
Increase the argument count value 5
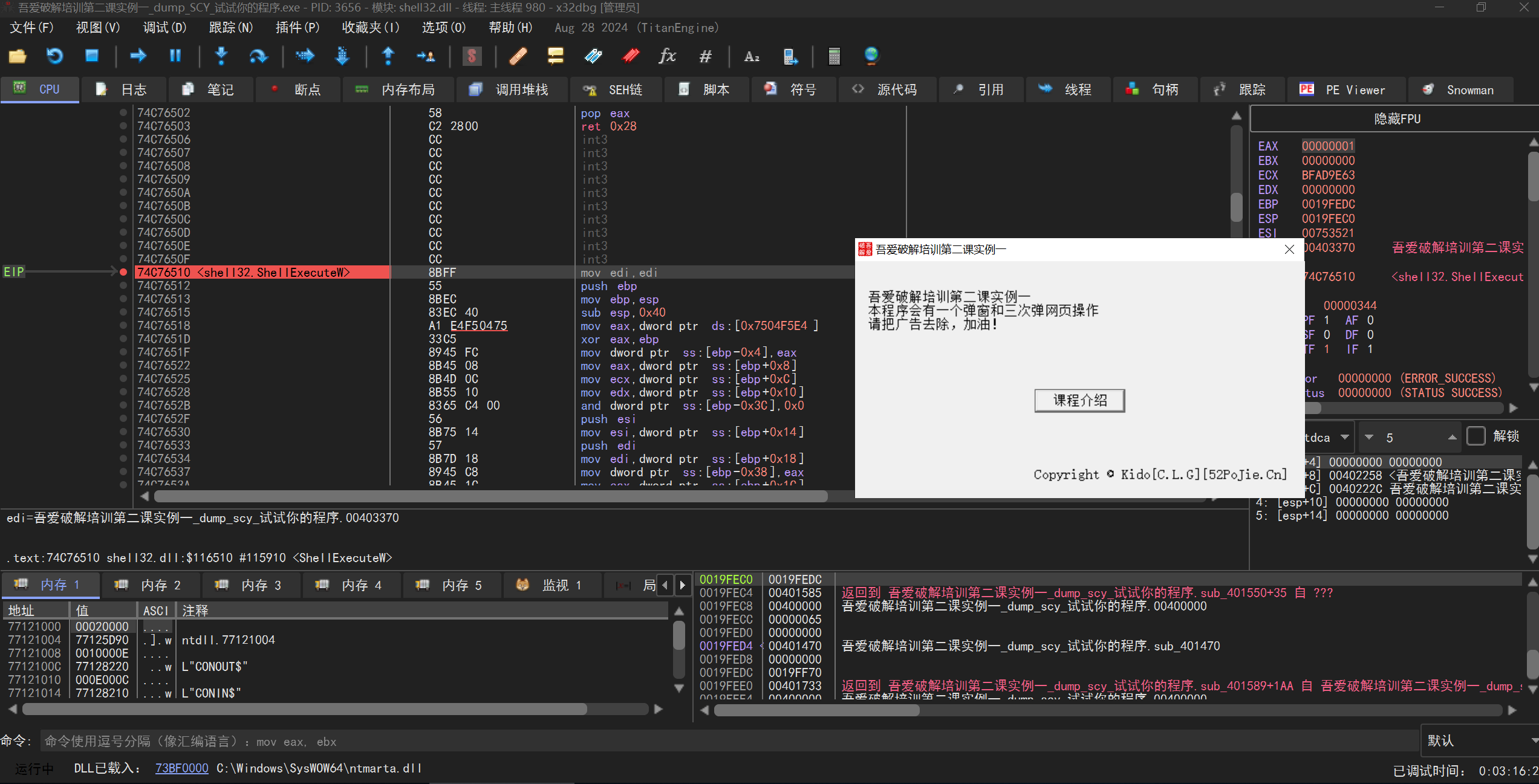[x=1453, y=437]
